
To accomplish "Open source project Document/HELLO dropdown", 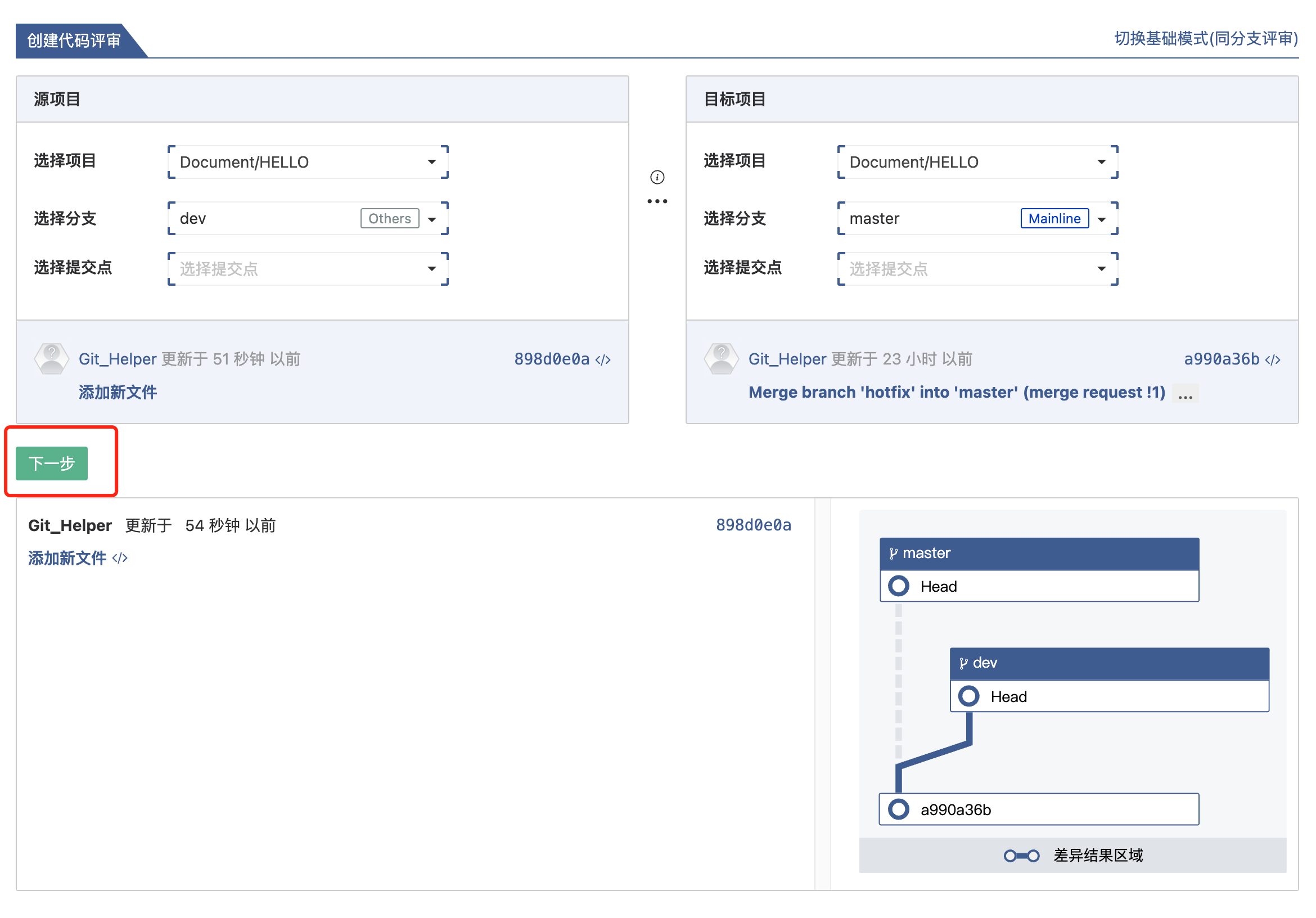I will 308,161.
